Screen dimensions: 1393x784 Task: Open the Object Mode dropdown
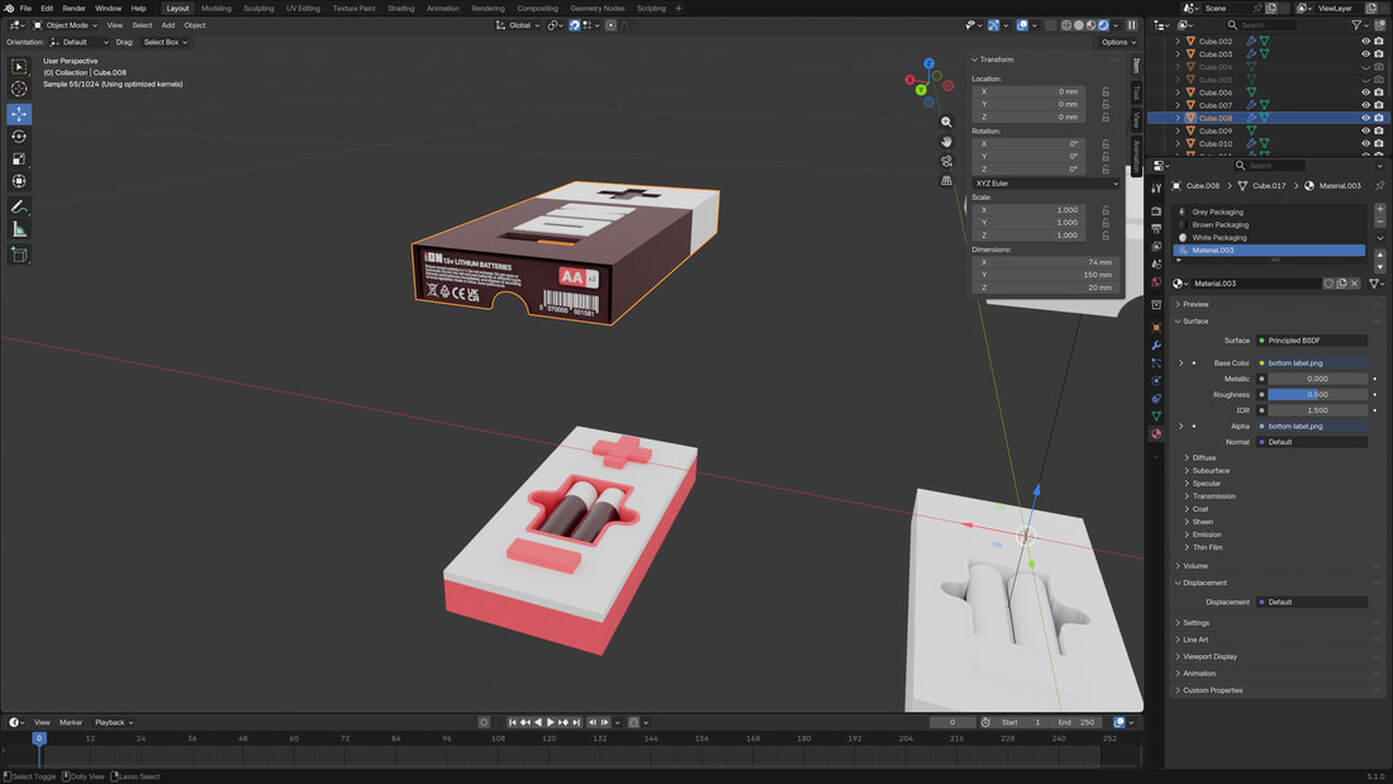coord(66,25)
